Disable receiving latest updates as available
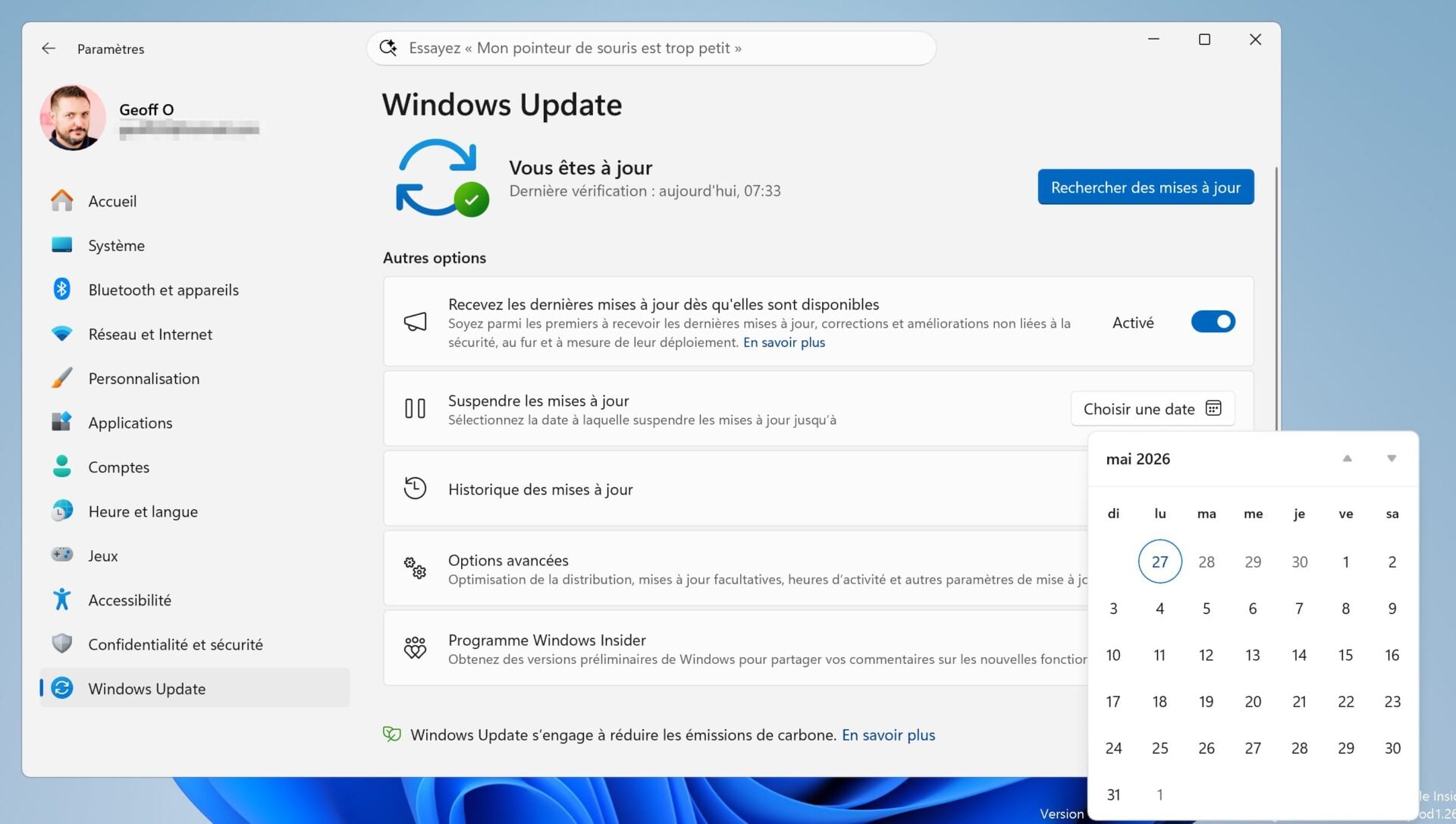 point(1213,322)
